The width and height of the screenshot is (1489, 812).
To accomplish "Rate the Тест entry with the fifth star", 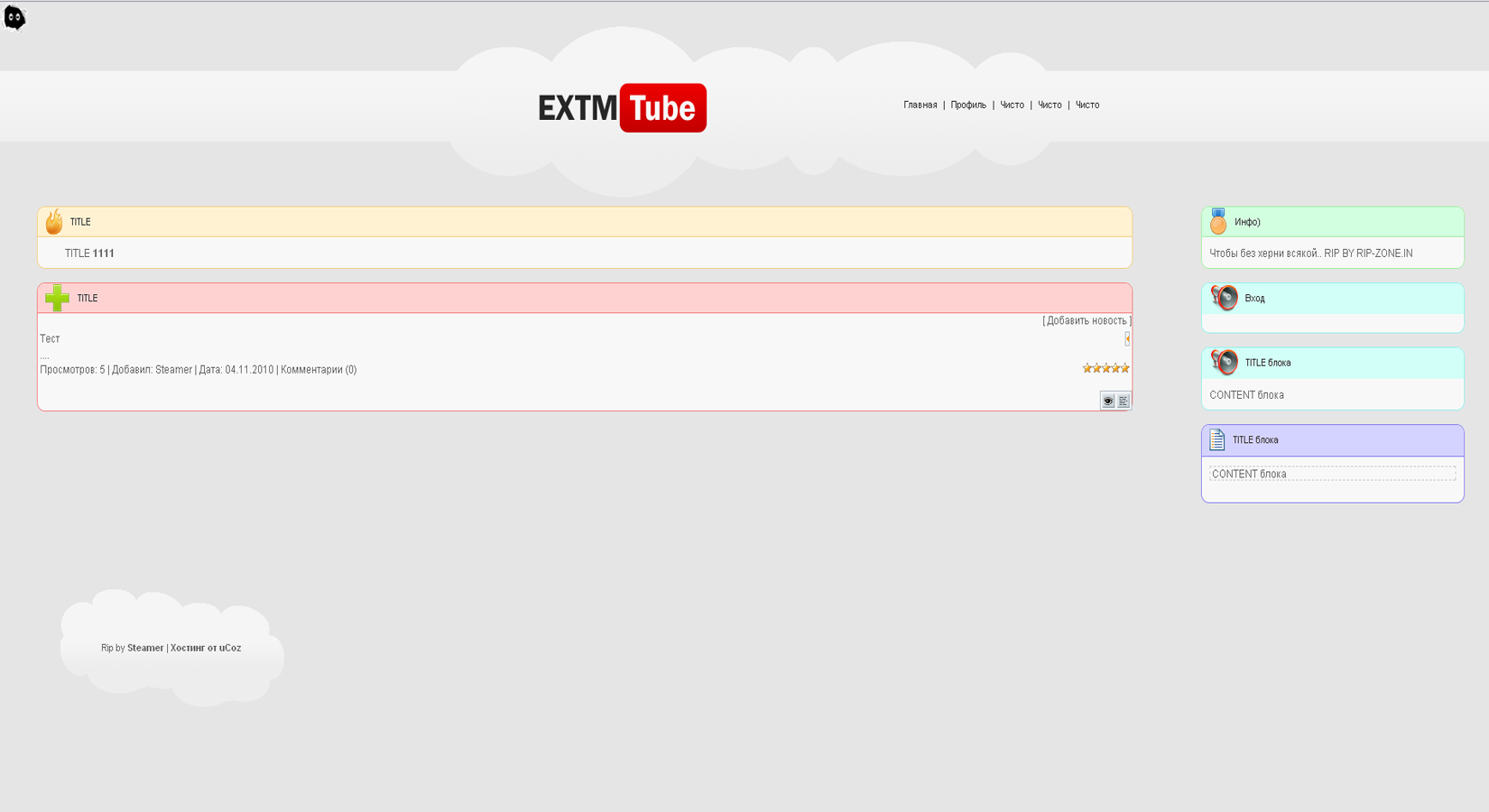I will pos(1125,368).
